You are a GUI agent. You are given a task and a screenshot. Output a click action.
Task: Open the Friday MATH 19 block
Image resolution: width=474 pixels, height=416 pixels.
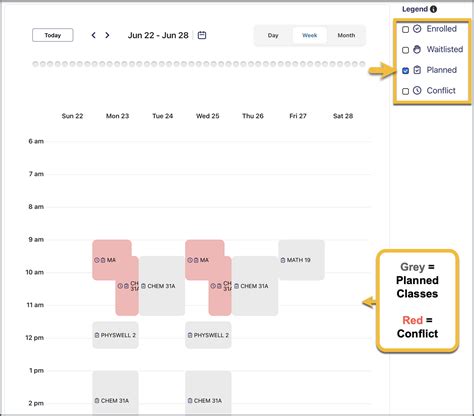click(x=301, y=260)
